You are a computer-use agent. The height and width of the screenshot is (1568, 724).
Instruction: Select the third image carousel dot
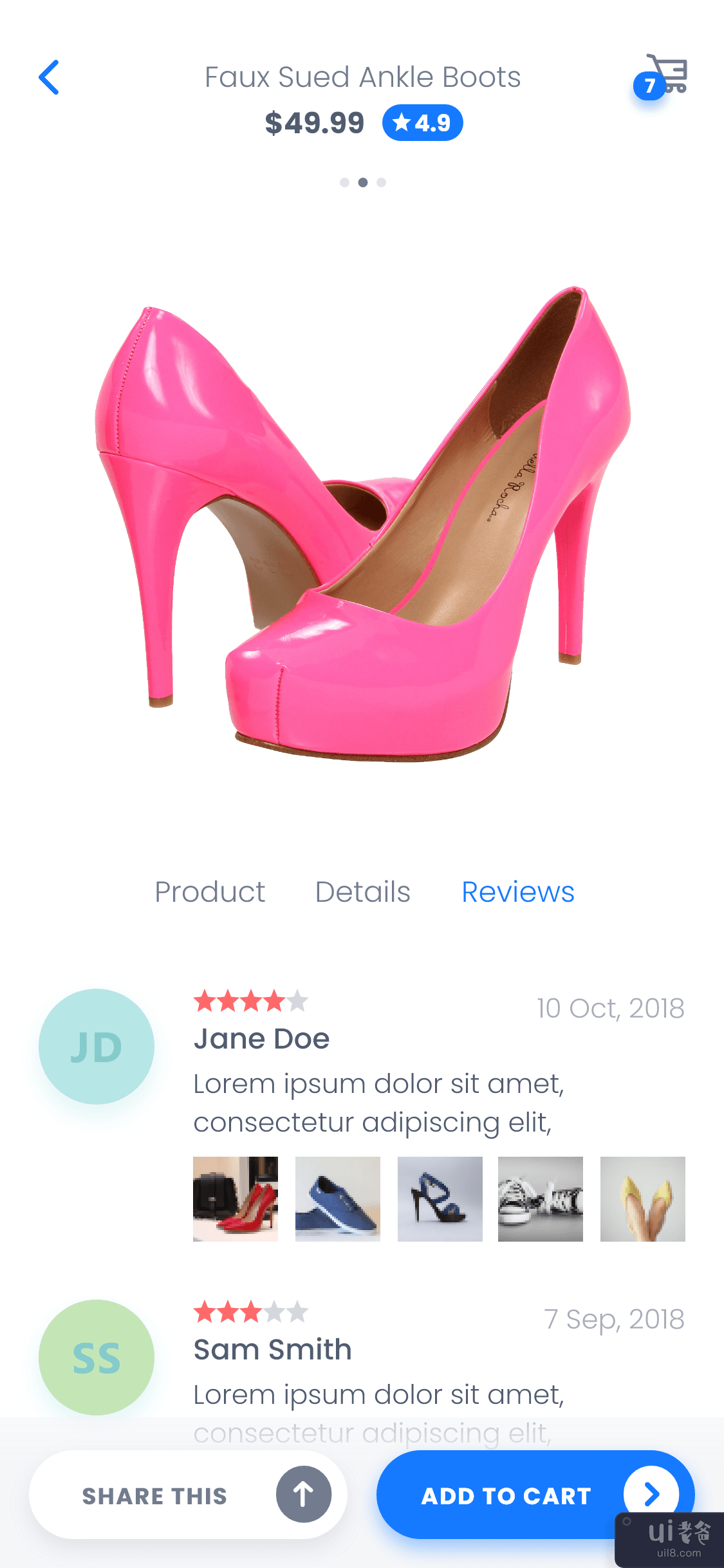point(382,183)
